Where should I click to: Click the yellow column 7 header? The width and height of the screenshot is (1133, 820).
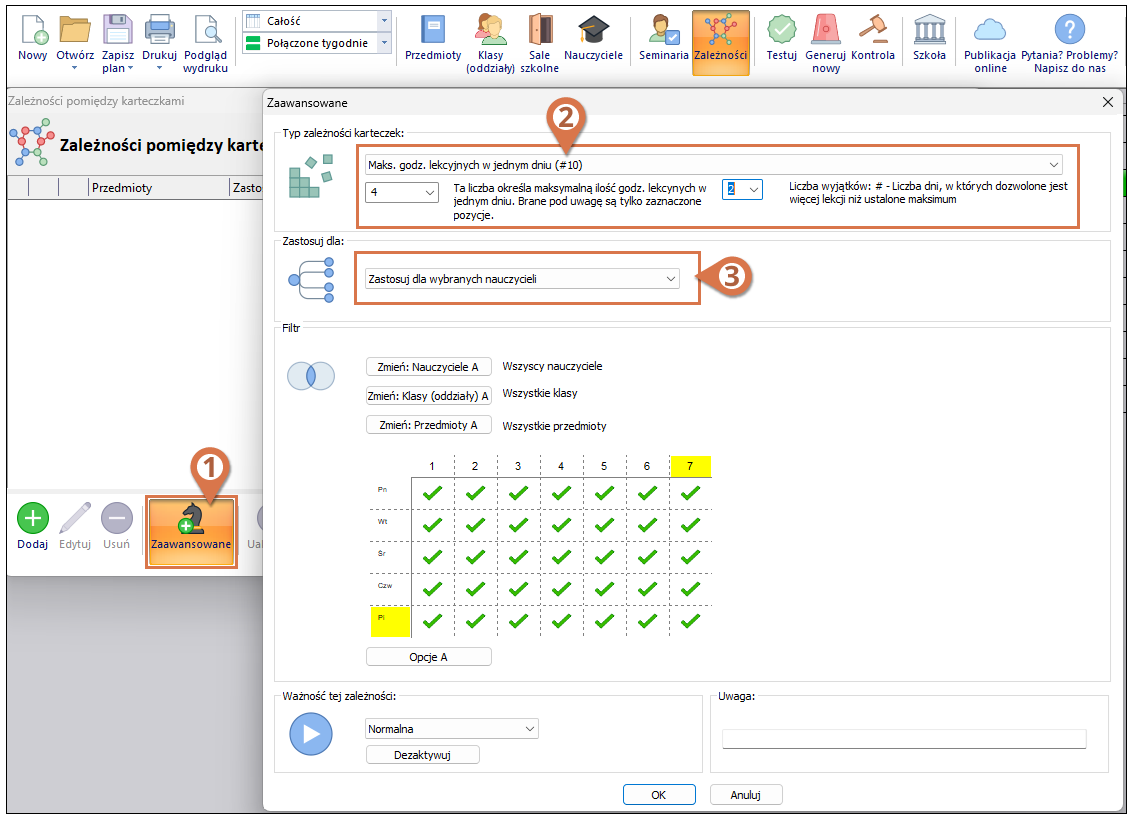pyautogui.click(x=690, y=466)
